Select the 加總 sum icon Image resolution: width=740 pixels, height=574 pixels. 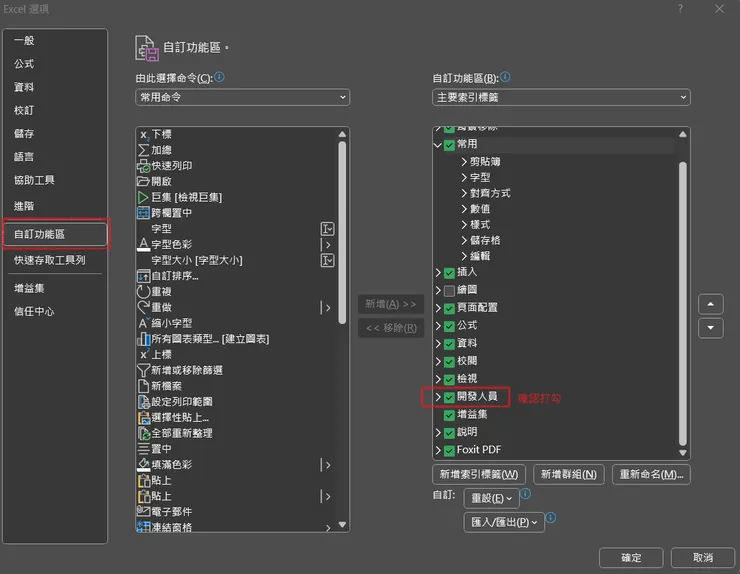[143, 150]
